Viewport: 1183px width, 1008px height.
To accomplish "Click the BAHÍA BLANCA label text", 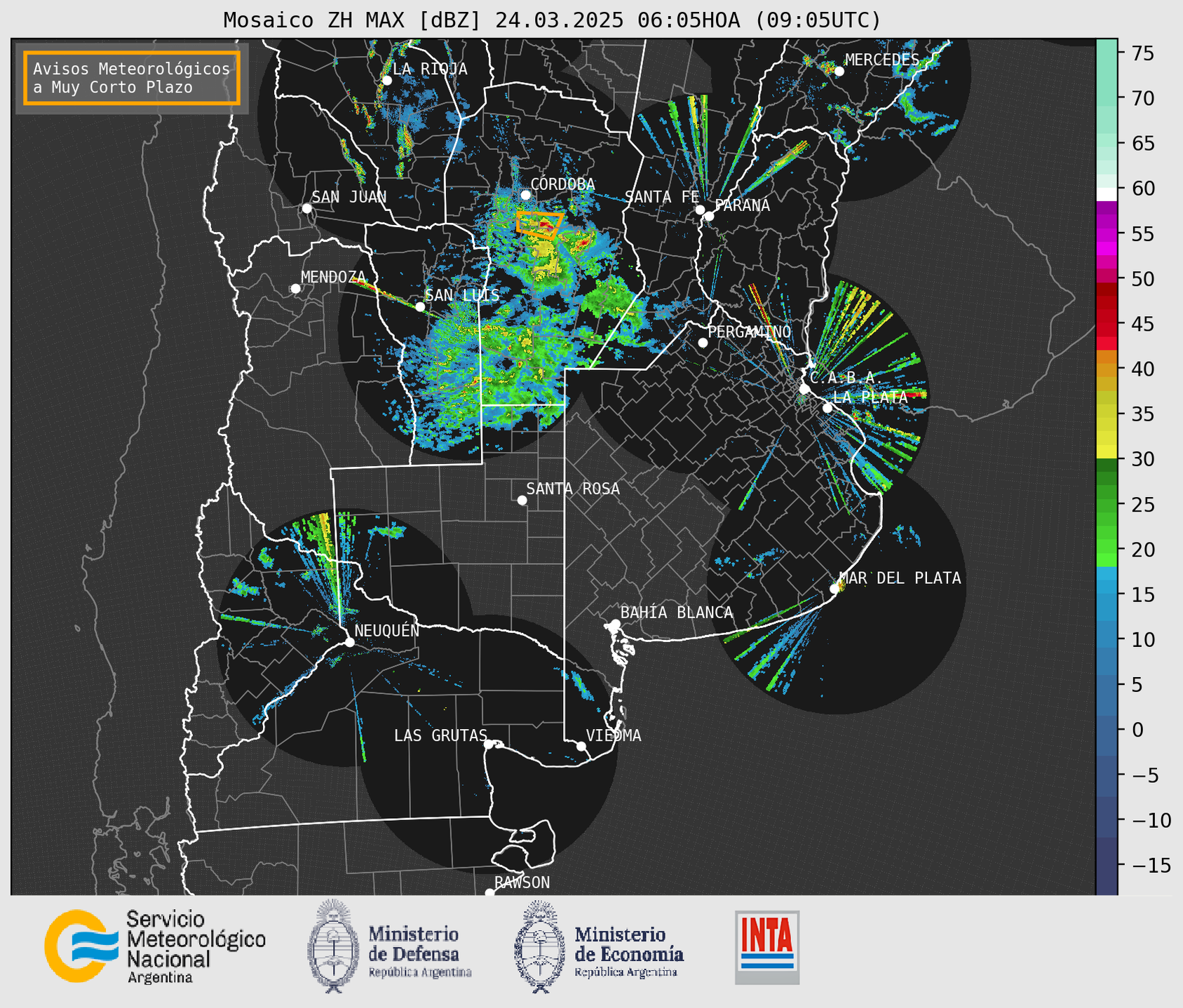I will click(677, 613).
